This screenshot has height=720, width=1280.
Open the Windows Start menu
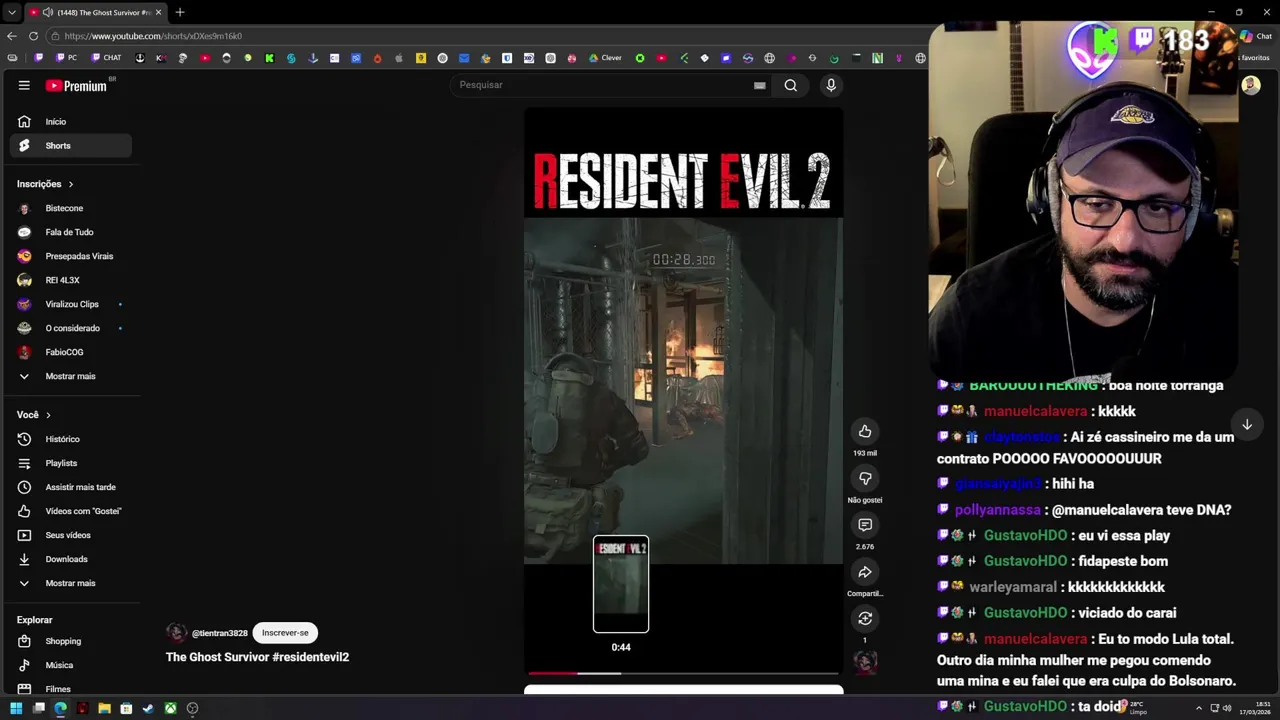[x=16, y=708]
